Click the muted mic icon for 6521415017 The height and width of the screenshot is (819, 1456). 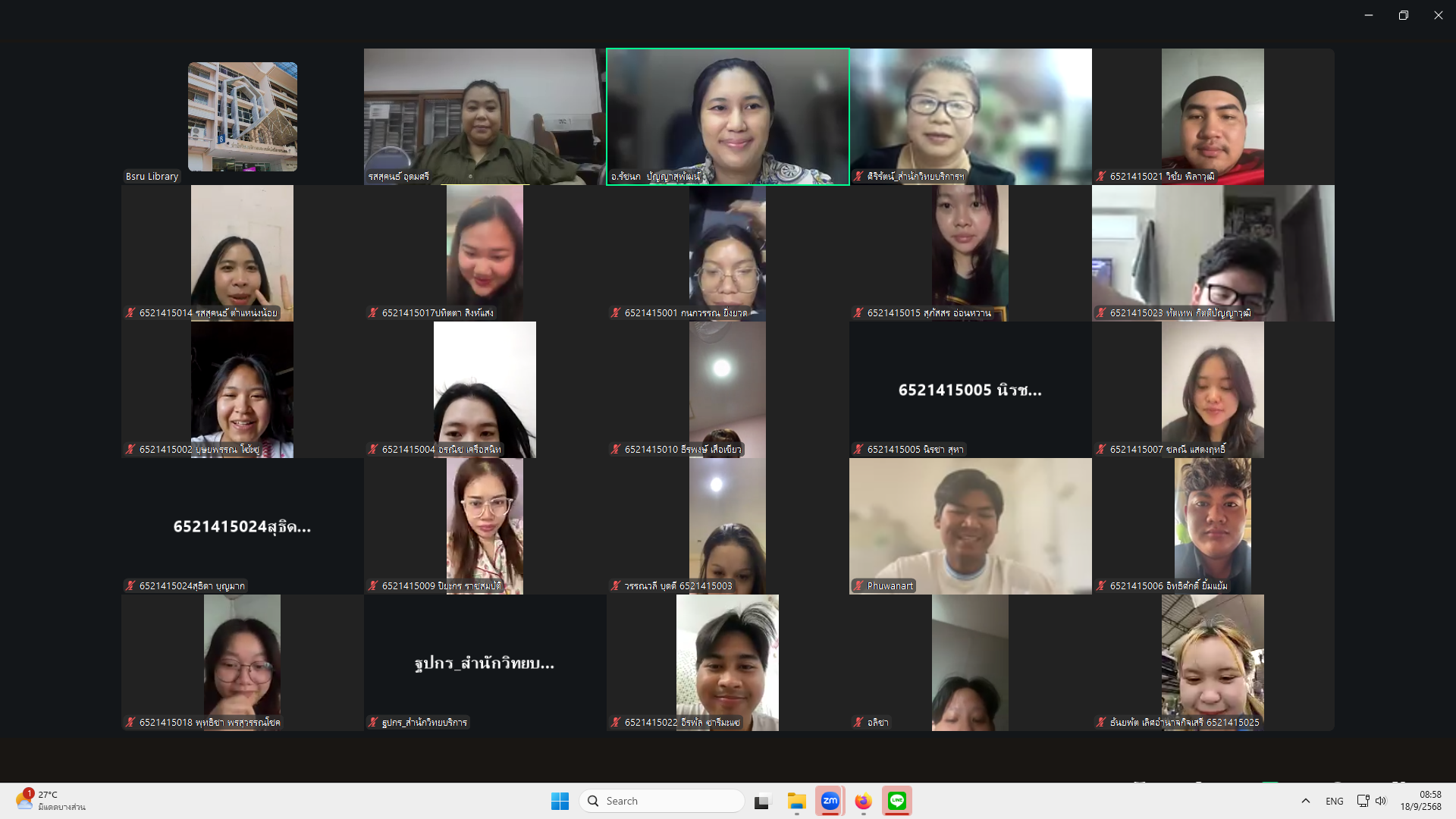(373, 313)
